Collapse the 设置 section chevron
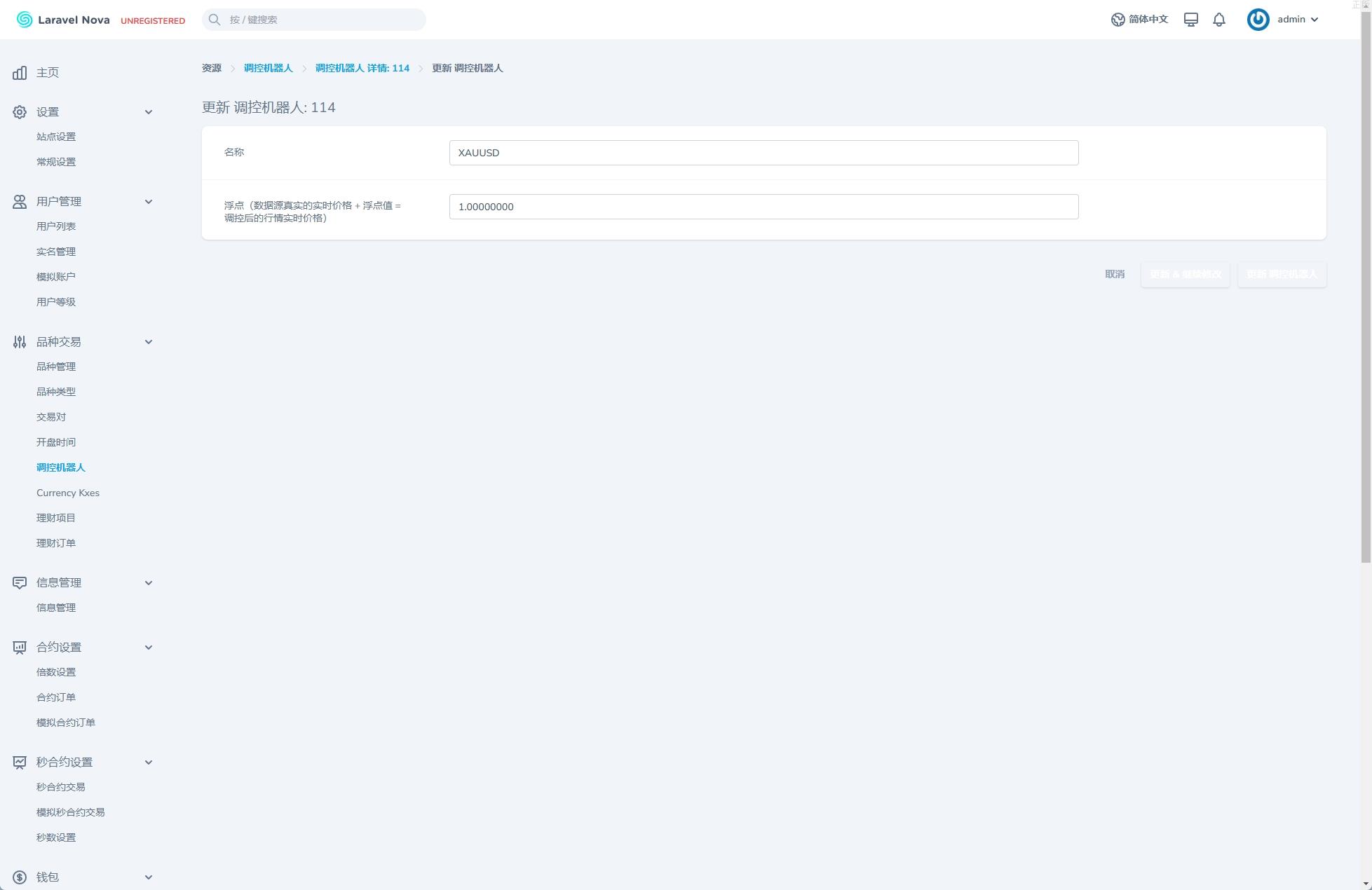Screen dimensions: 1372x890 click(149, 112)
